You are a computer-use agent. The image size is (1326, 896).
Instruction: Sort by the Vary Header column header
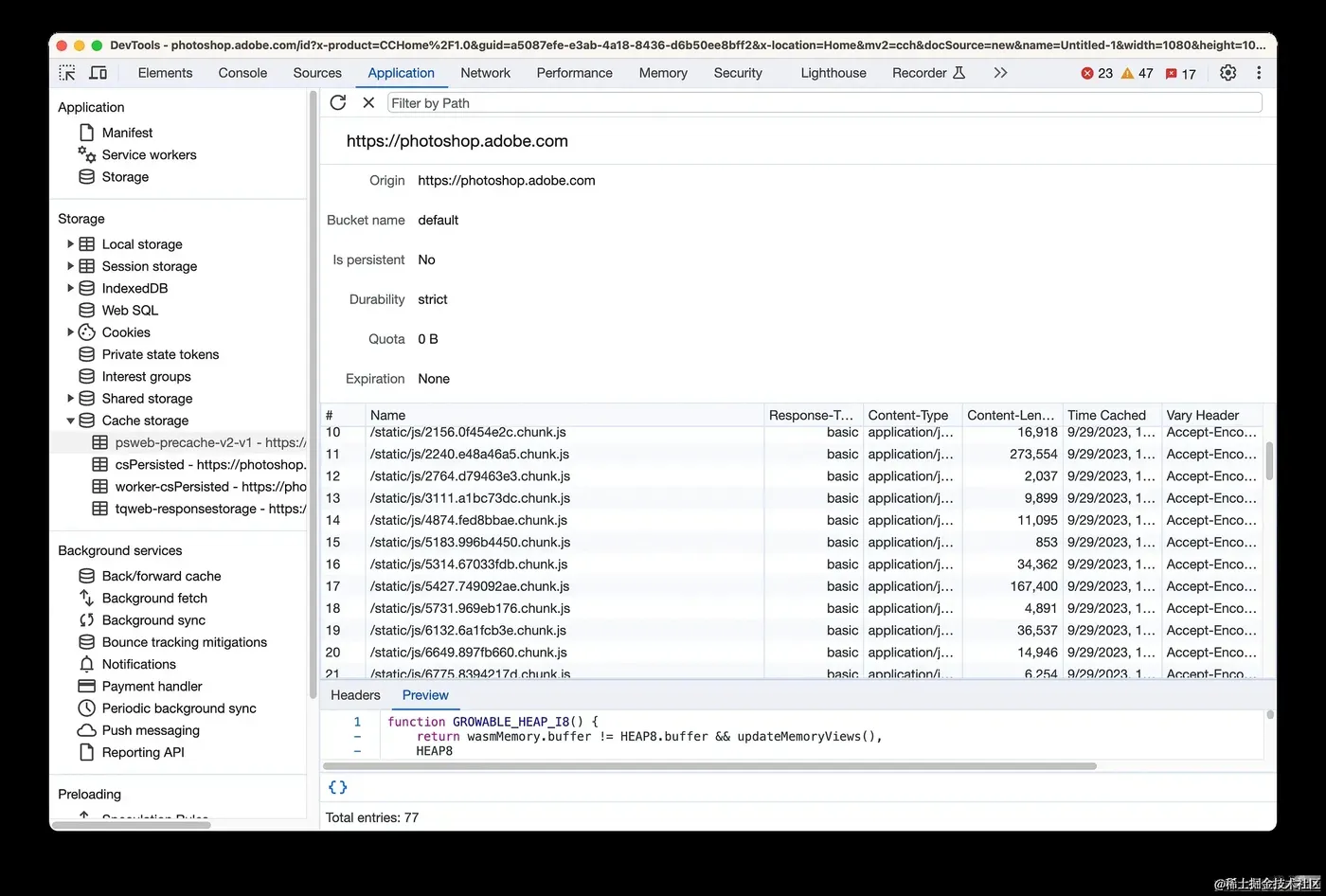[1212, 415]
